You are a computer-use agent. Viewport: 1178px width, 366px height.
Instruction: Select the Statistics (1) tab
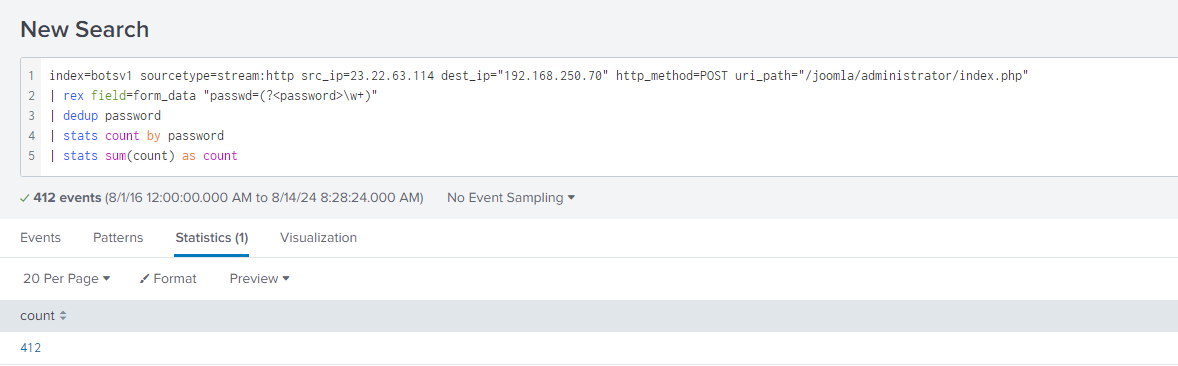[212, 237]
